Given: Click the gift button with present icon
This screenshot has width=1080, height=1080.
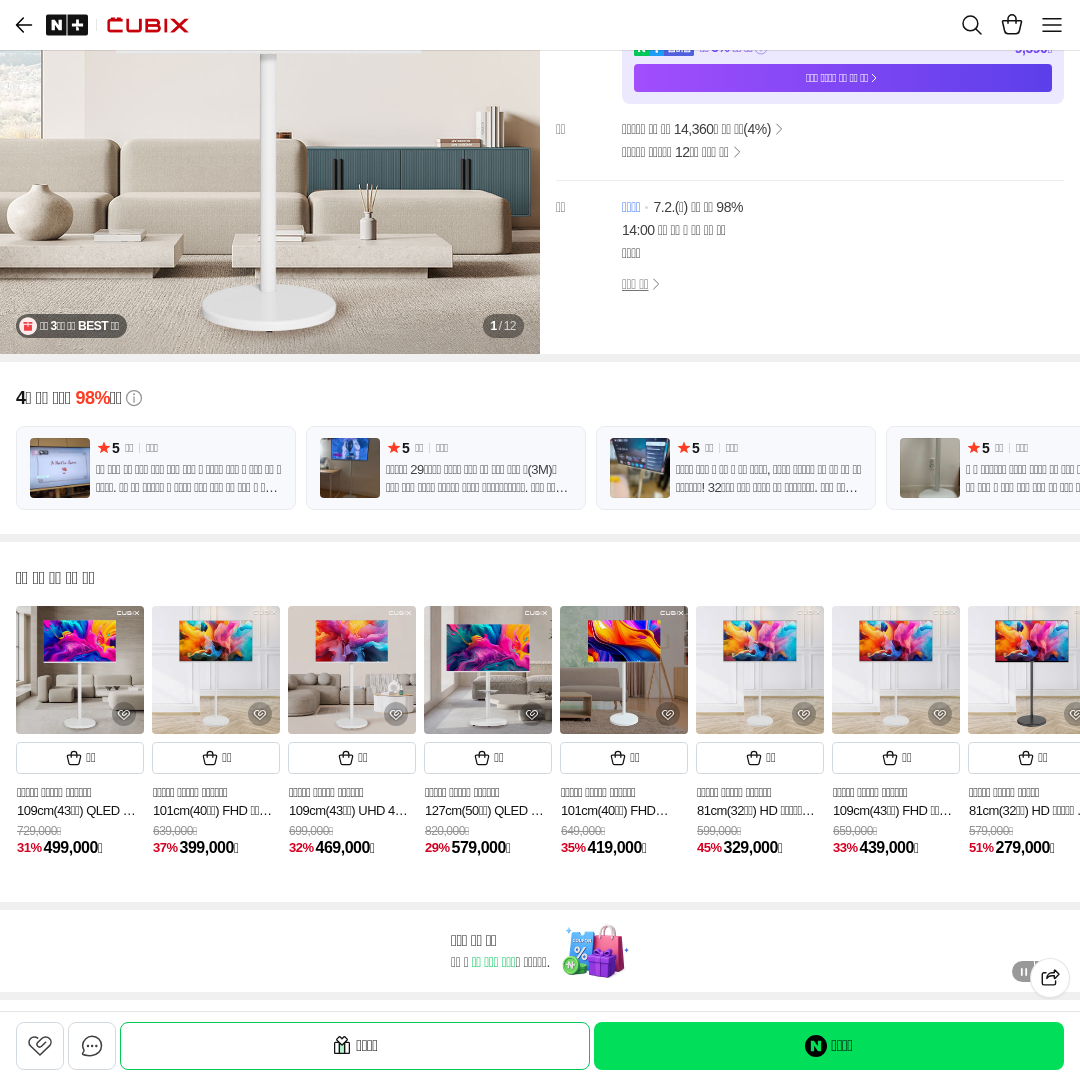Looking at the screenshot, I should click(x=355, y=1046).
